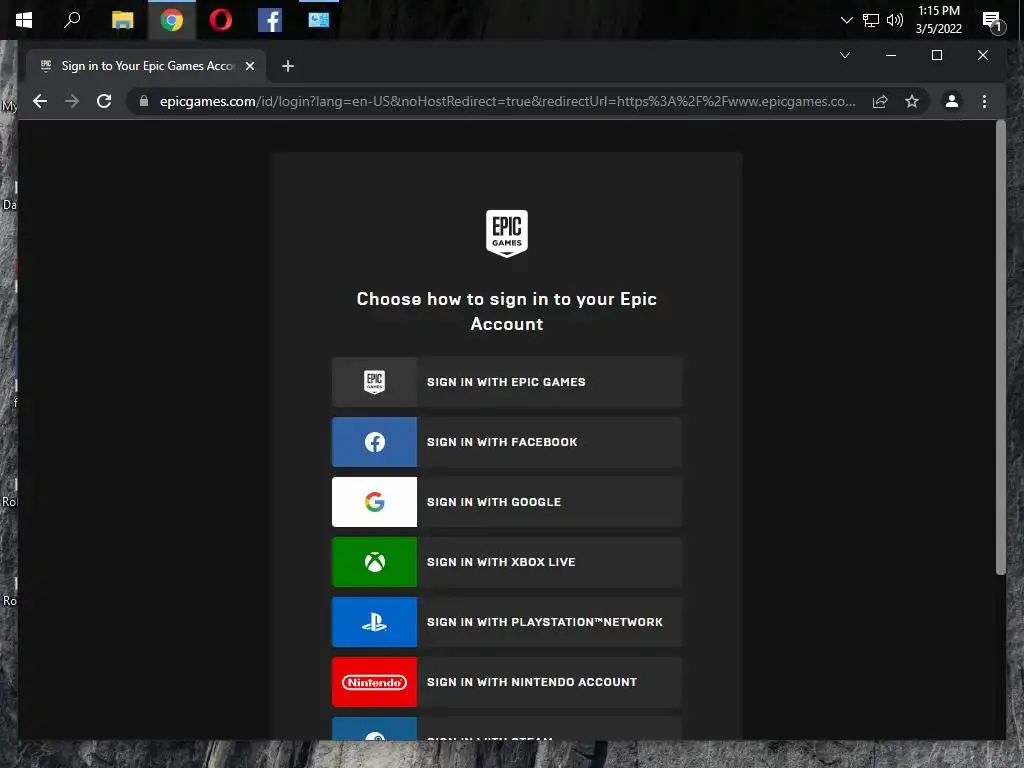This screenshot has width=1024, height=768.
Task: Open File Explorer from taskbar
Action: 122,20
